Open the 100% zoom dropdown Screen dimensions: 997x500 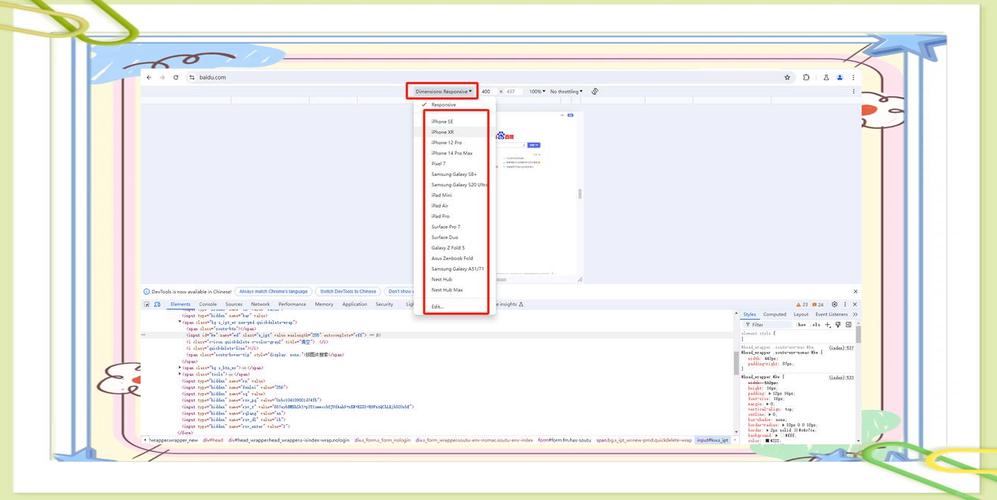coord(537,91)
